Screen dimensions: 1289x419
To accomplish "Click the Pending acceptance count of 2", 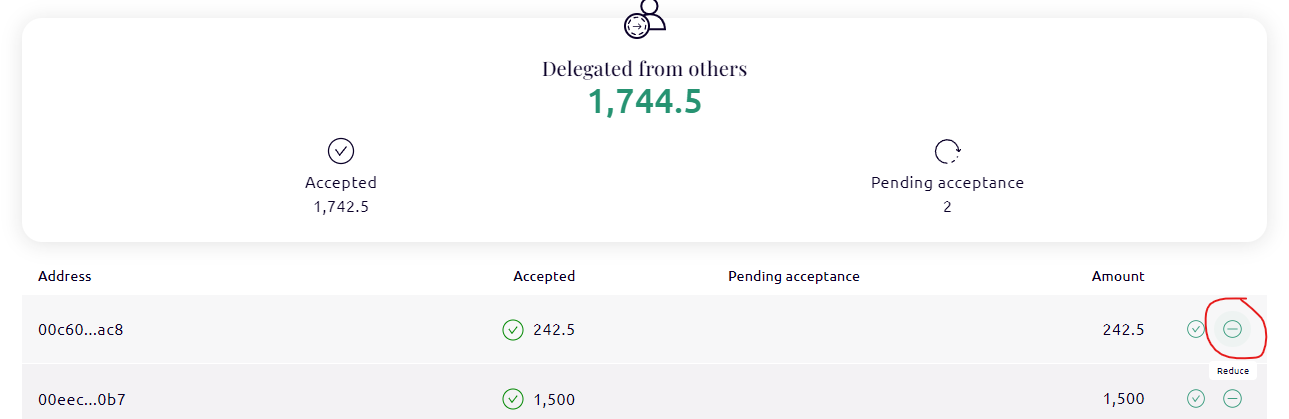I will [x=947, y=207].
